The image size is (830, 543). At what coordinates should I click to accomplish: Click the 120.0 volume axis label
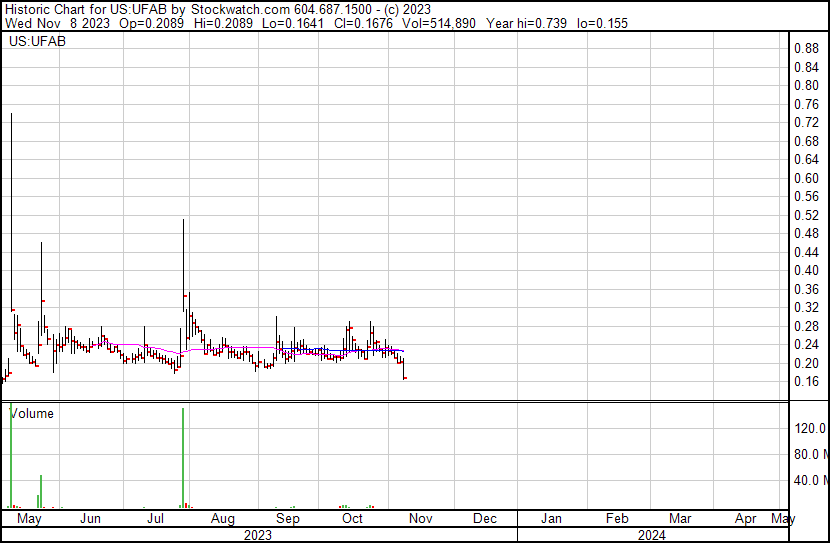click(x=810, y=428)
